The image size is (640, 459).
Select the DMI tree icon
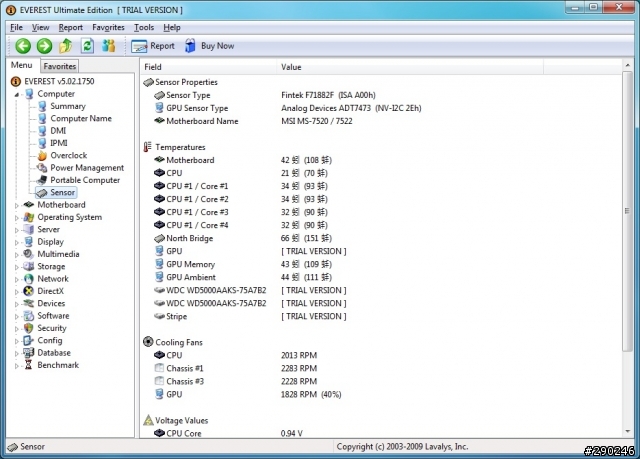click(42, 131)
